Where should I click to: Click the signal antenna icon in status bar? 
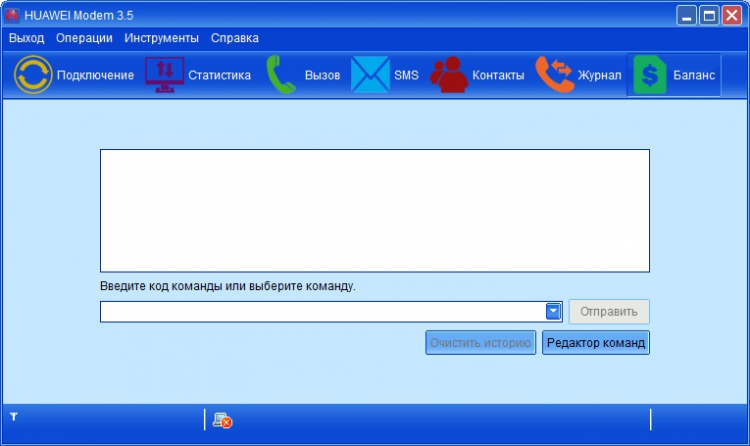pyautogui.click(x=14, y=415)
